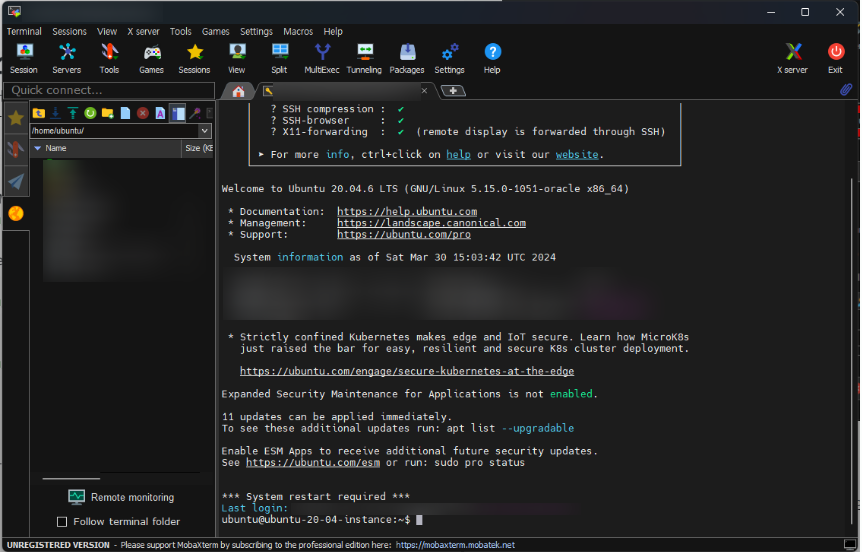Delete selected file with red X icon
Image resolution: width=862 pixels, height=552 pixels.
pyautogui.click(x=143, y=113)
